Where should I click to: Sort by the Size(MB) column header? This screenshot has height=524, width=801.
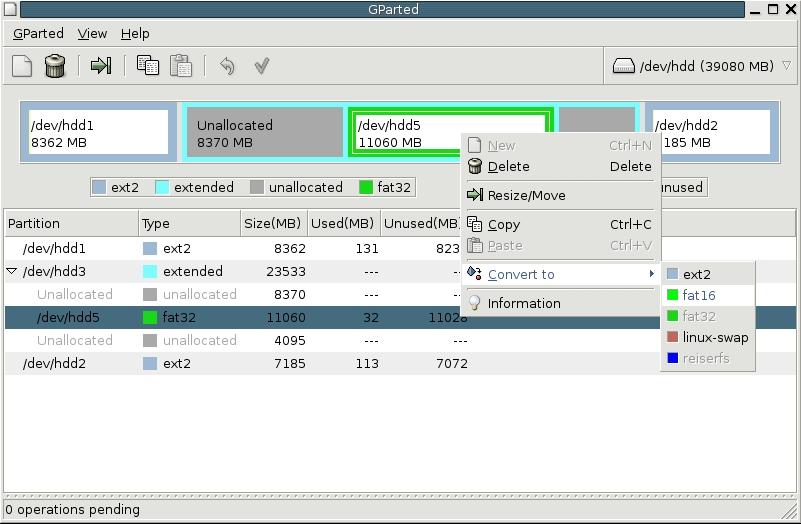pos(274,223)
